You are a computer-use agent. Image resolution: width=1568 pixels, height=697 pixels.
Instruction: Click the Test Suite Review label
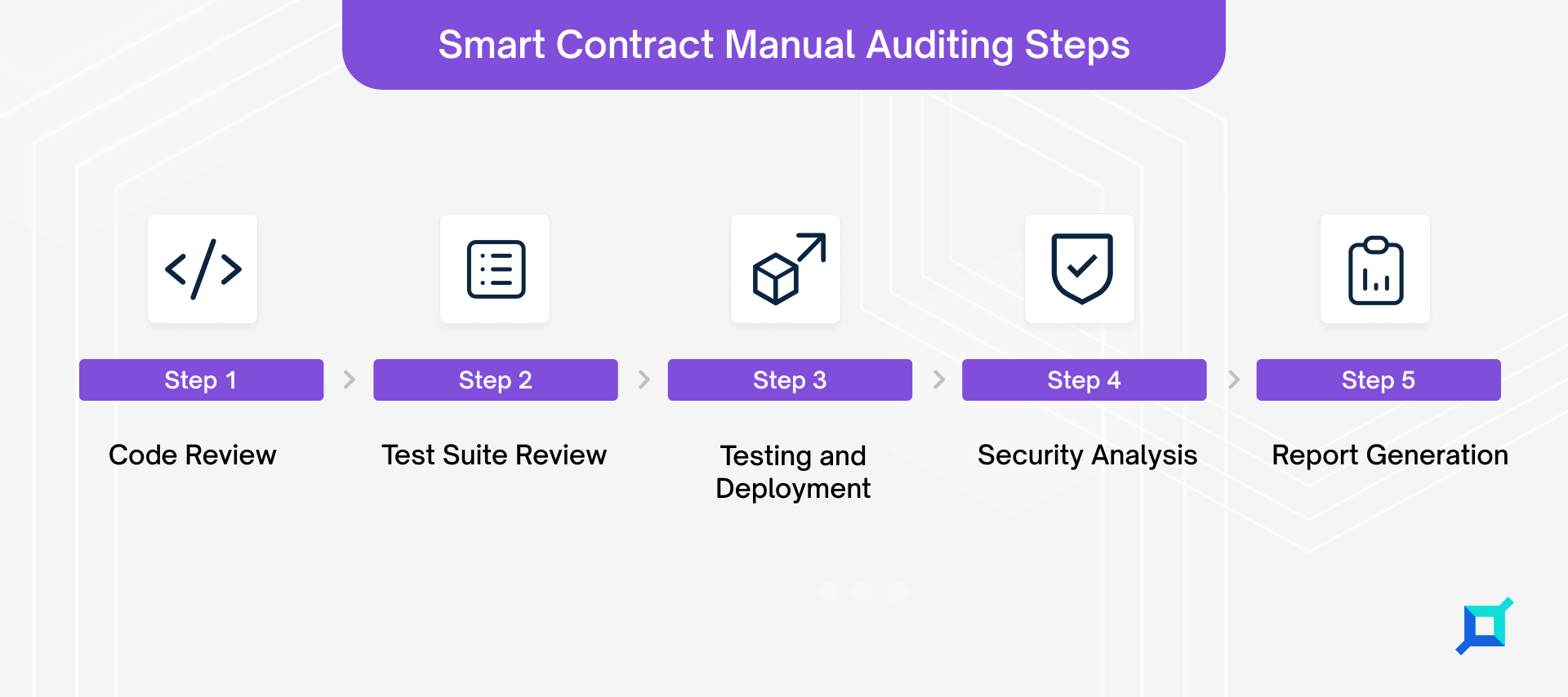(x=494, y=455)
